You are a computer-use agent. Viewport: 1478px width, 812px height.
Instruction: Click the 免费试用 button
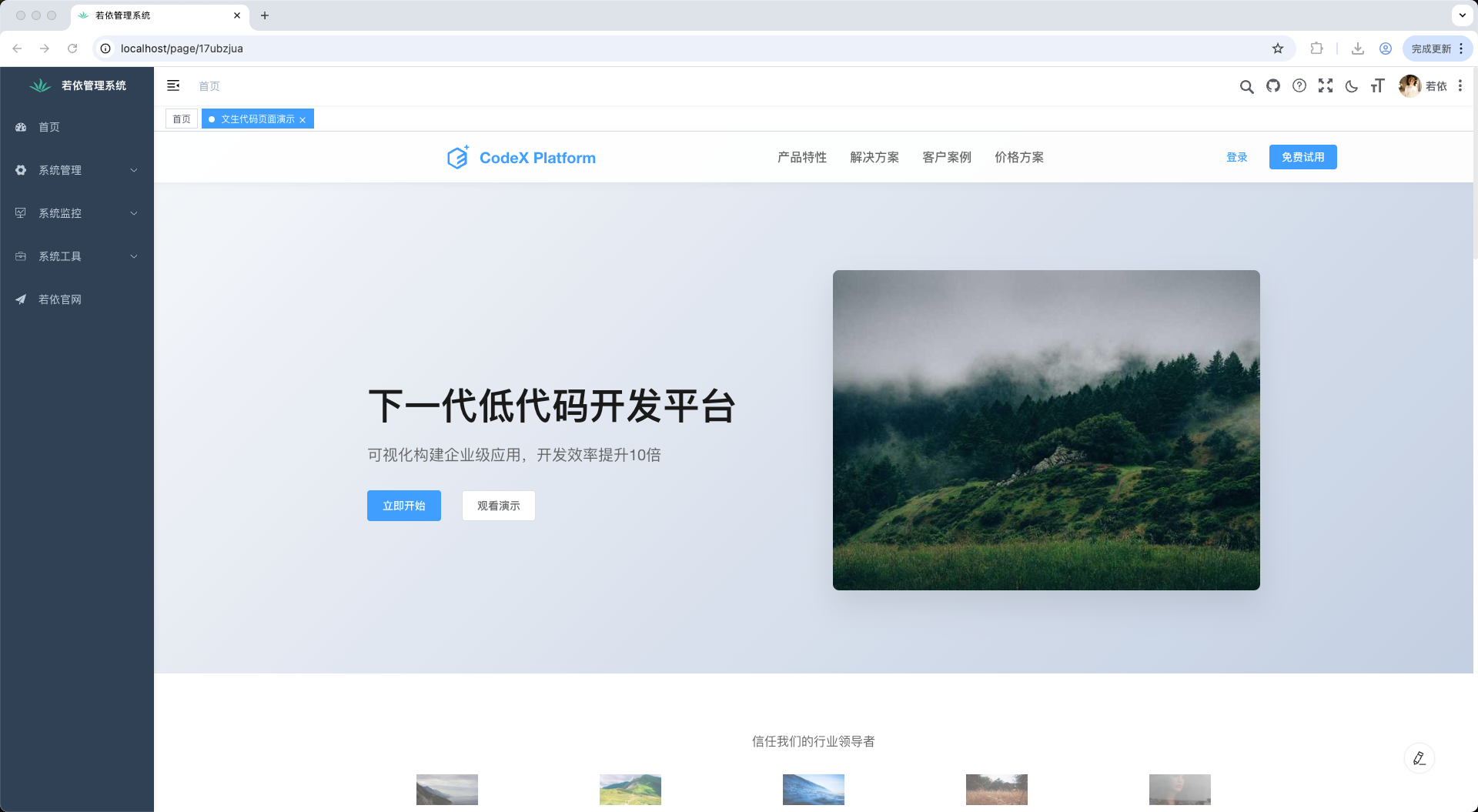point(1302,157)
